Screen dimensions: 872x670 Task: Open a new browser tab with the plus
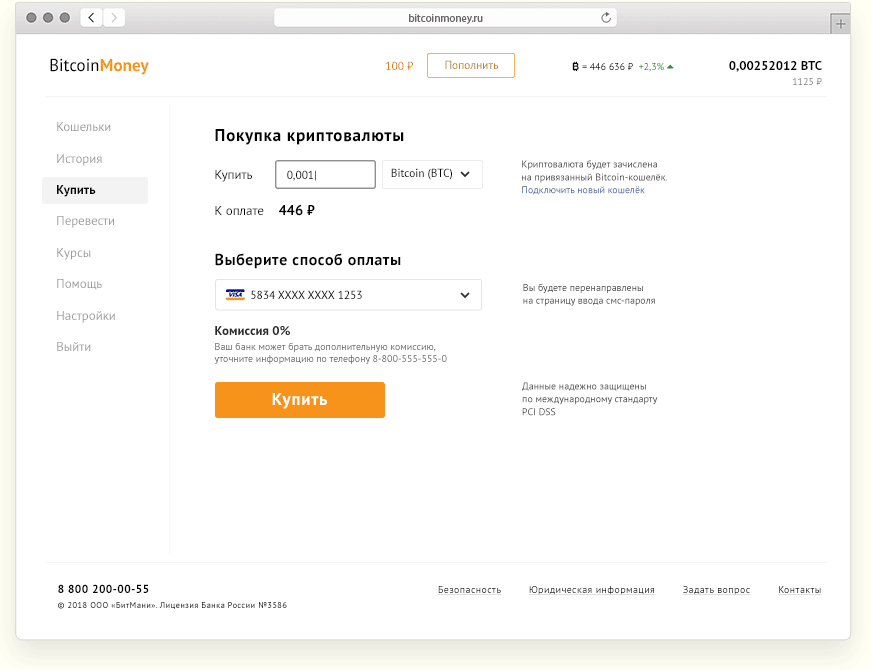(x=840, y=23)
